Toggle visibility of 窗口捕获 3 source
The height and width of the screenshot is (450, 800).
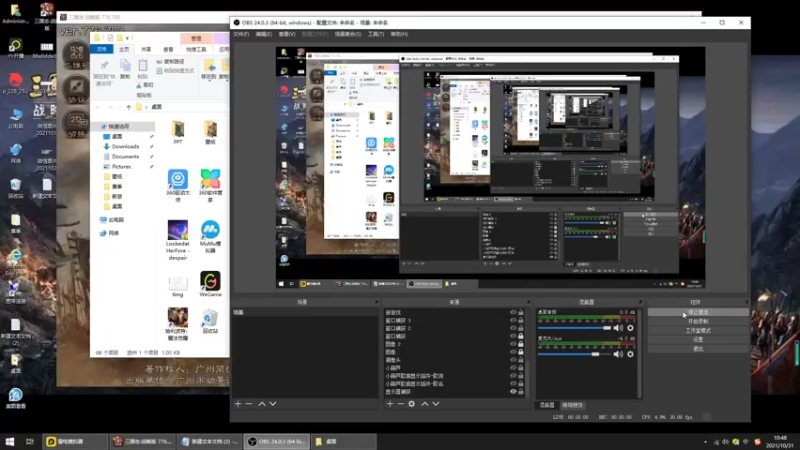point(513,320)
